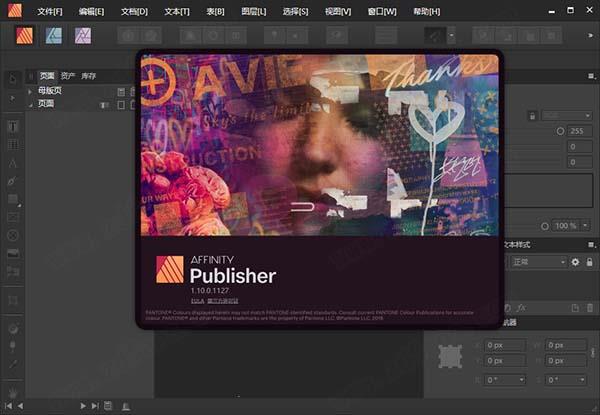
Task: Open the 第三方许可证 link on splash
Action: [223, 301]
